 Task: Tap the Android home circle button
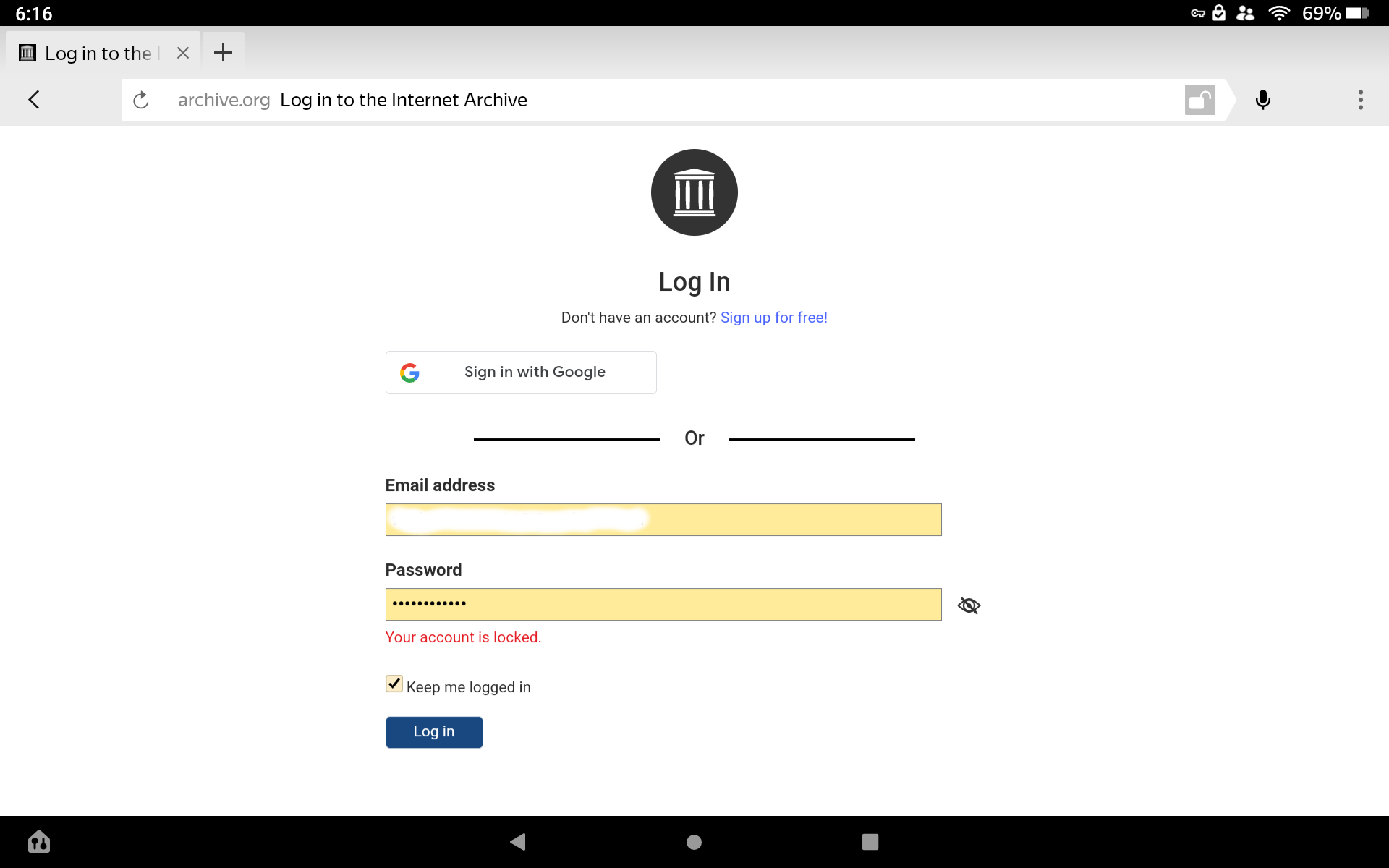coord(694,842)
